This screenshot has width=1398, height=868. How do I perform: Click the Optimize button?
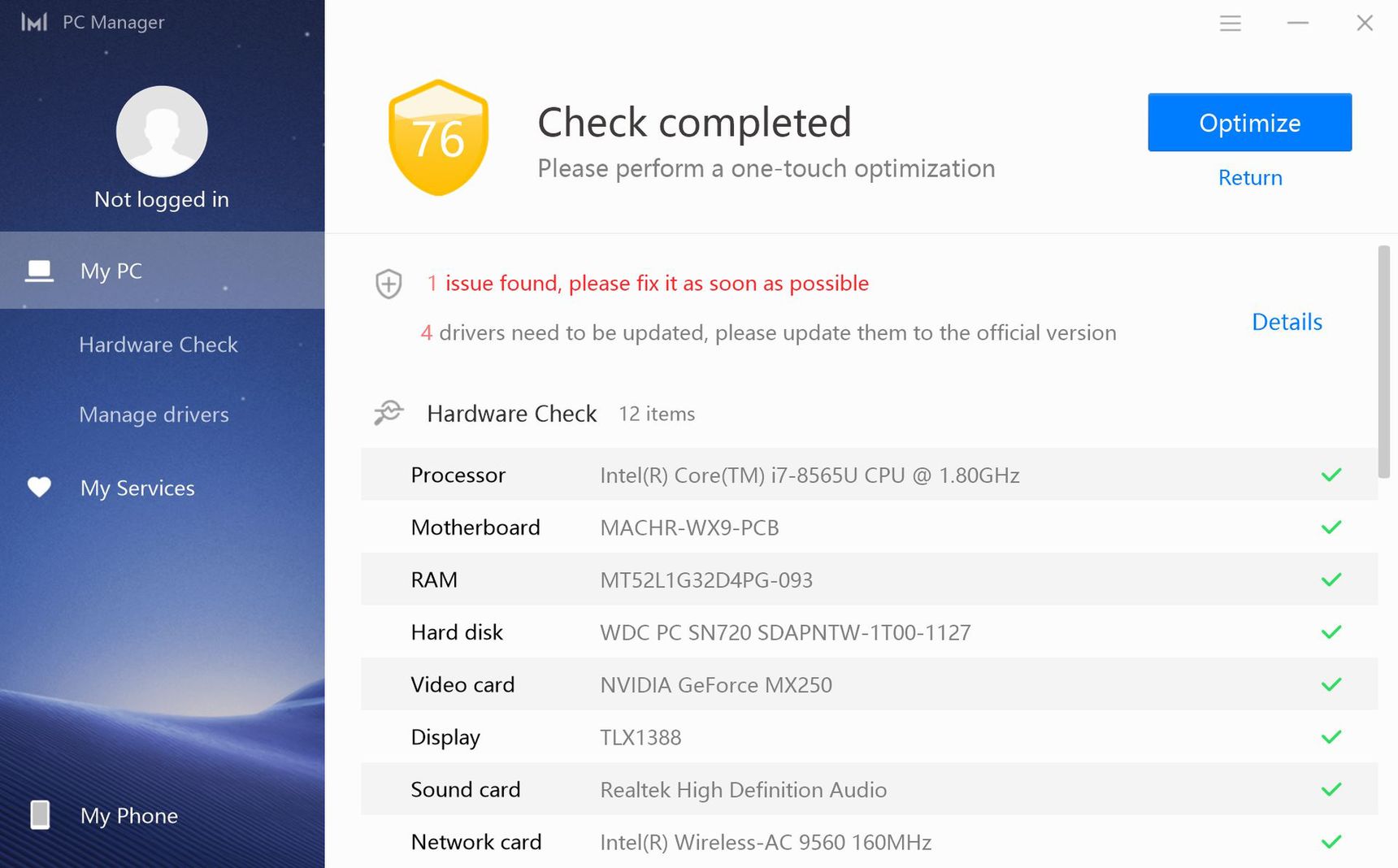pos(1249,122)
